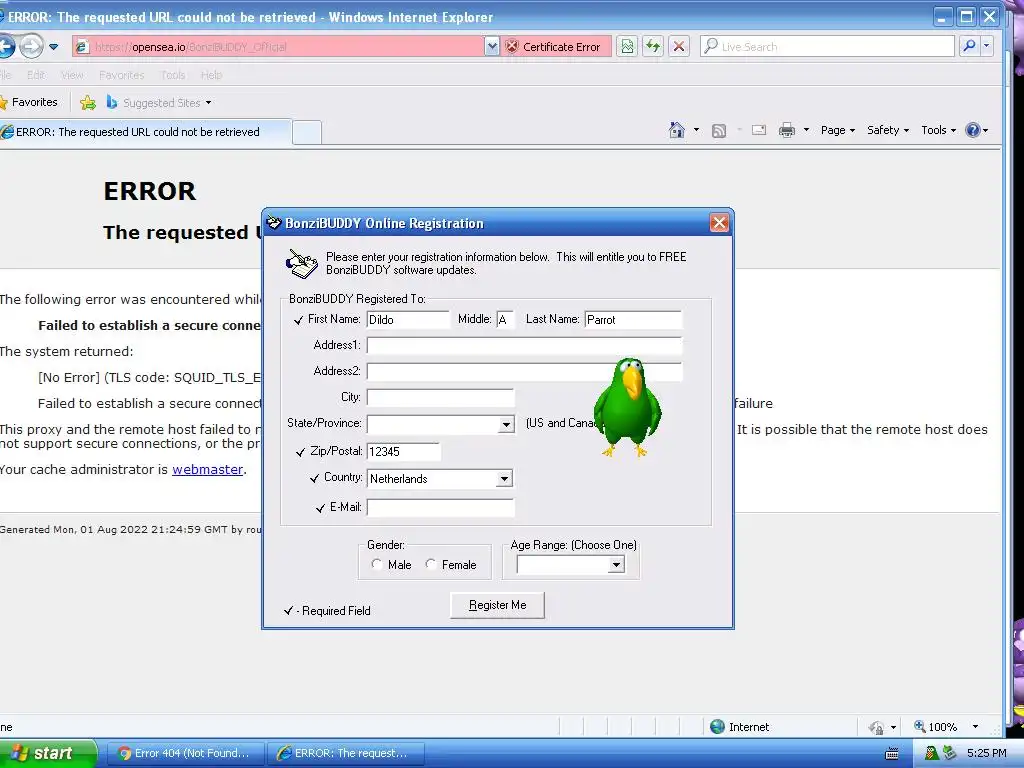This screenshot has width=1024, height=768.
Task: Click the E-Mail input field
Action: point(440,507)
